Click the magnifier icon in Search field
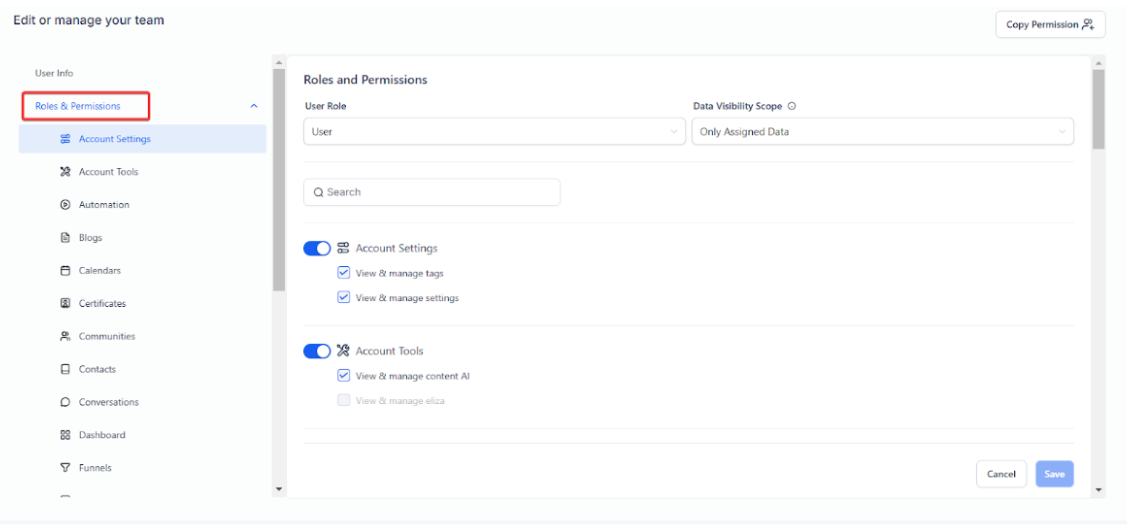 pyautogui.click(x=318, y=193)
